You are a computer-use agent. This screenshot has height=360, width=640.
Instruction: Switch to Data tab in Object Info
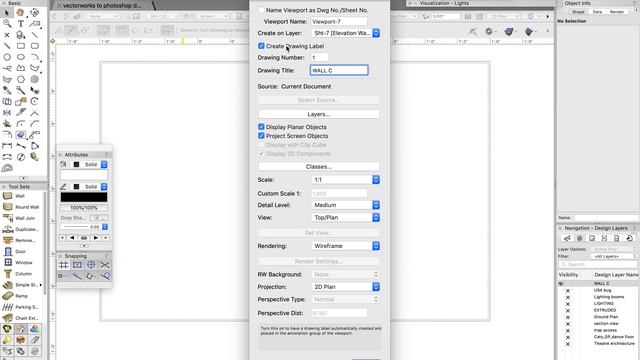click(598, 12)
